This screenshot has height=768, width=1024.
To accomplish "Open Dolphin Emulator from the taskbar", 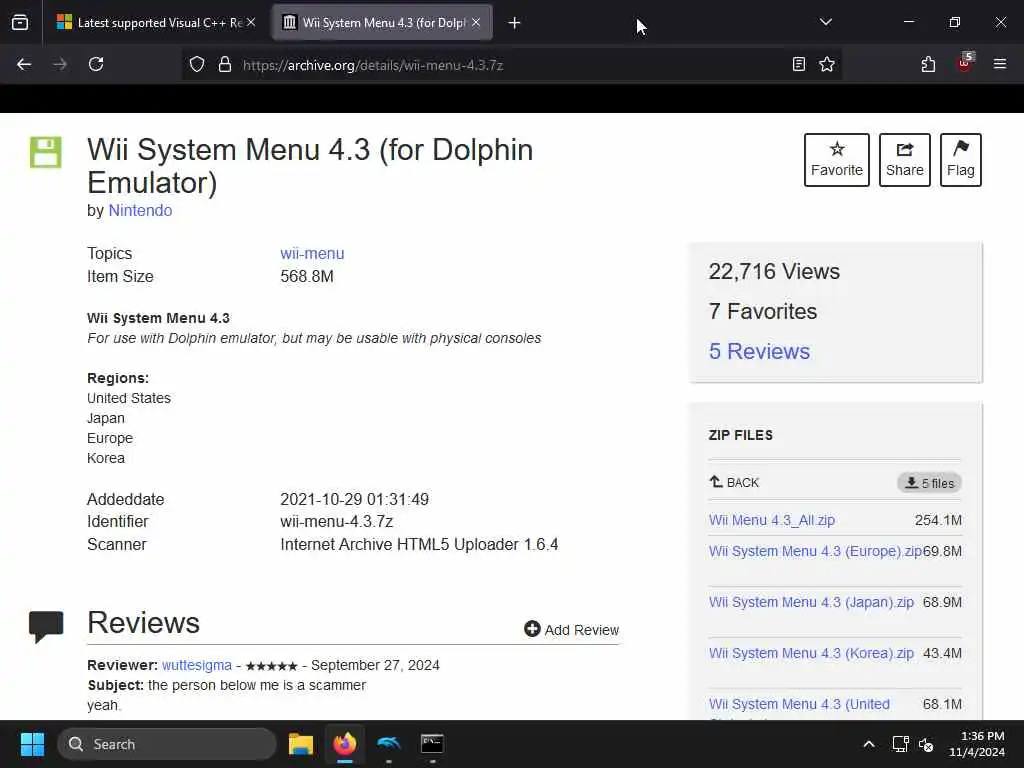I will coord(389,744).
